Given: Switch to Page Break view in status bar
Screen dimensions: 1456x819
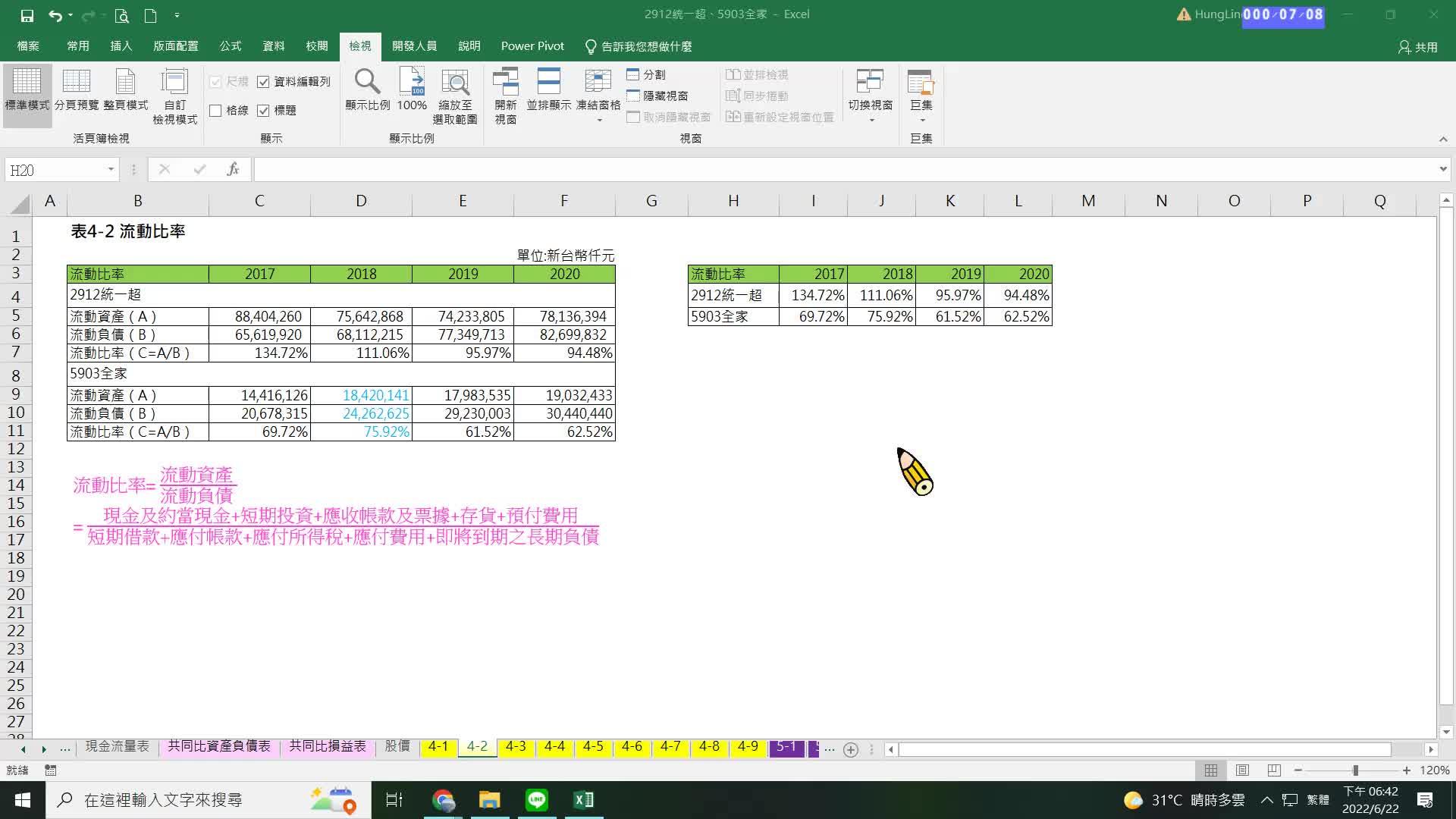Looking at the screenshot, I should [1274, 770].
